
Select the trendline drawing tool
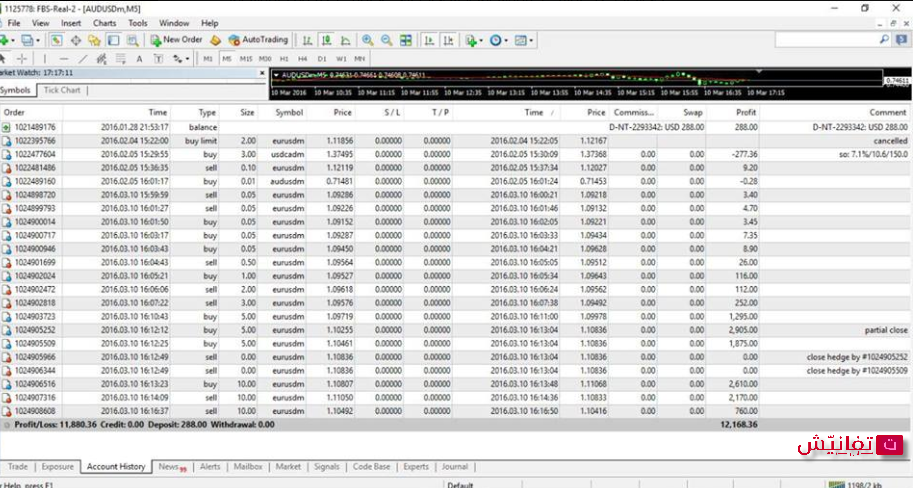pos(83,59)
